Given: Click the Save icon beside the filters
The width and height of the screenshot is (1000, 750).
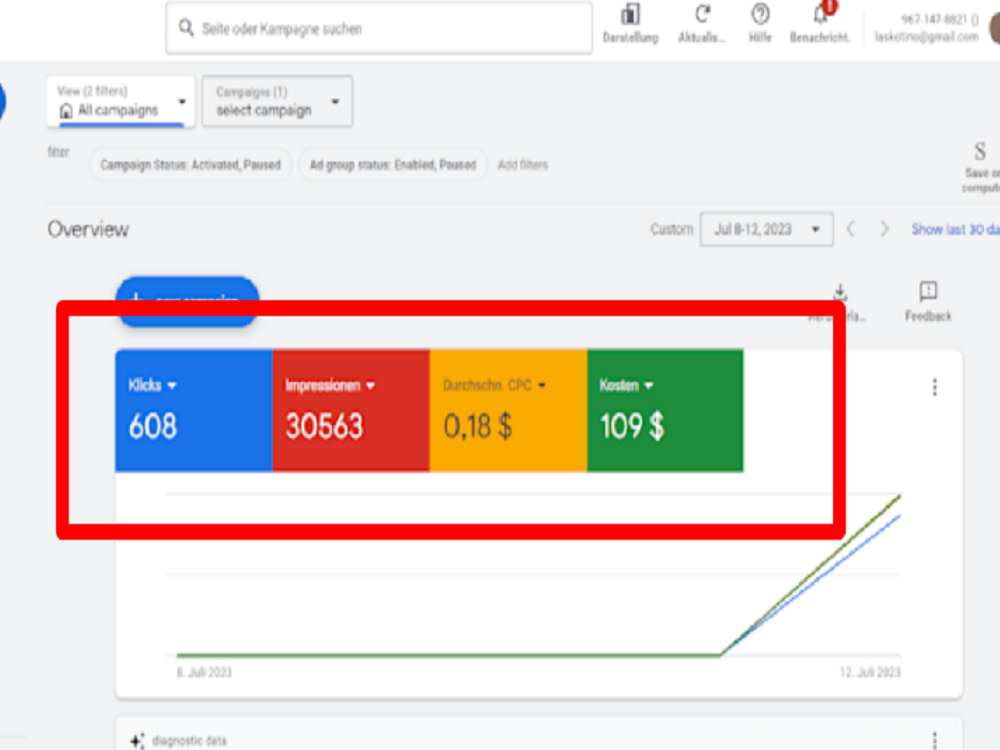Looking at the screenshot, I should [x=980, y=152].
